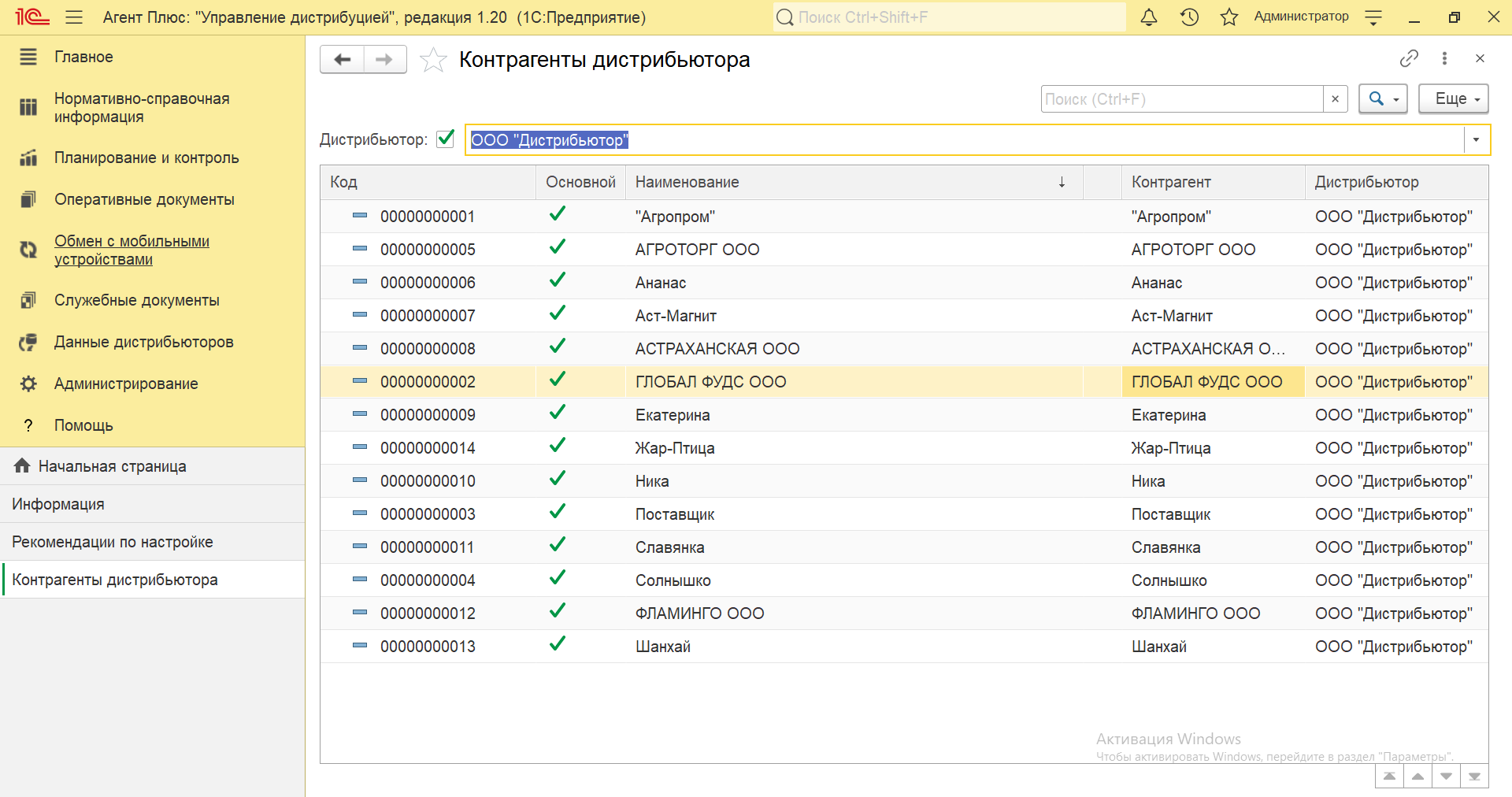Select Наименование cell ФЛАМИНГО ООО
Image resolution: width=1512 pixels, height=797 pixels.
pos(854,614)
